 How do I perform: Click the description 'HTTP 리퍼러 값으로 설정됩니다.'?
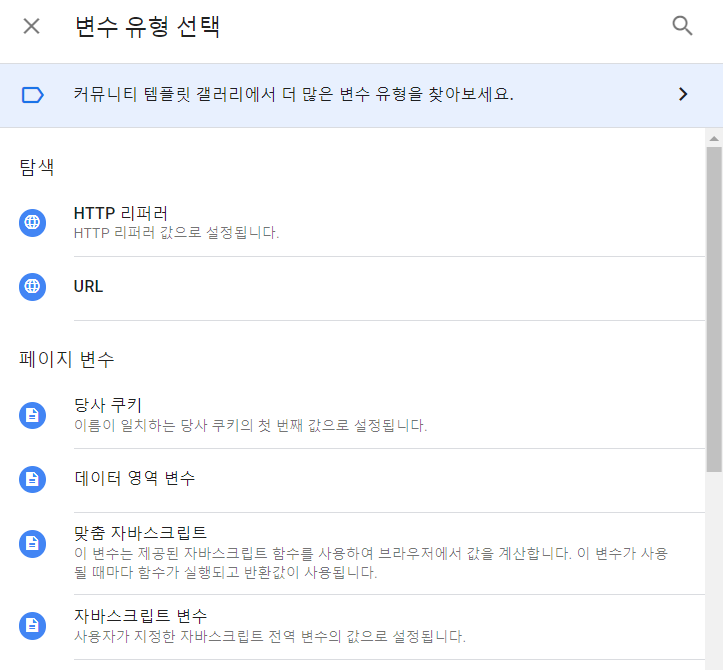point(177,233)
